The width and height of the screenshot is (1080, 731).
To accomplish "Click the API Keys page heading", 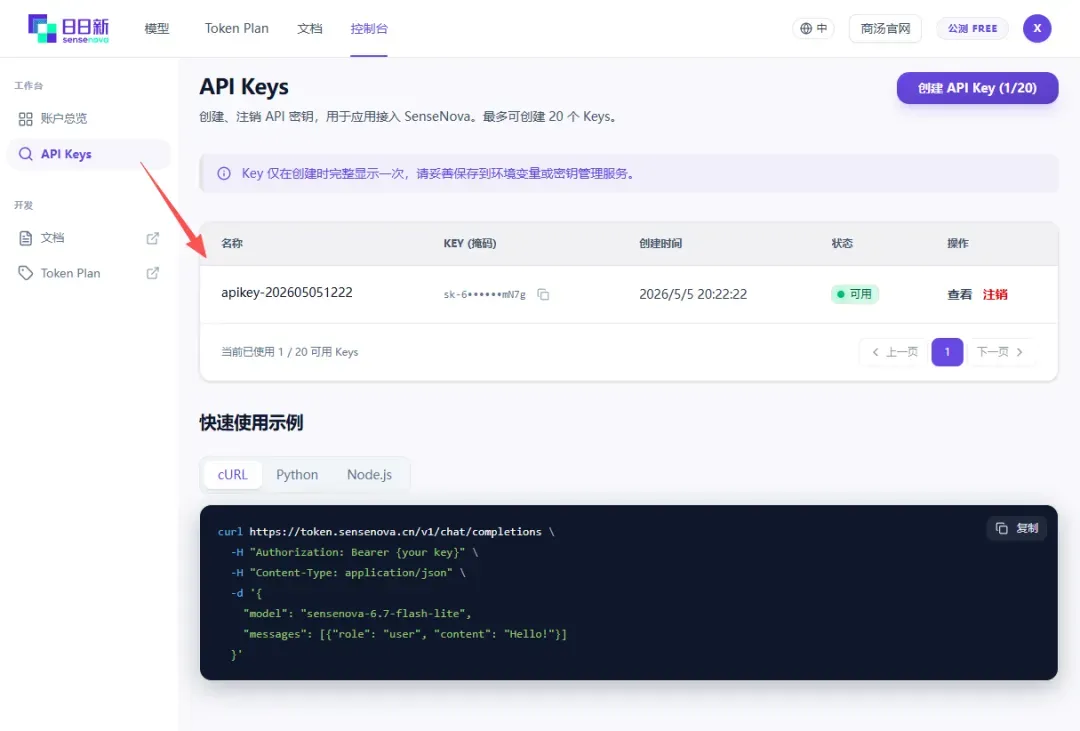I will [x=244, y=87].
